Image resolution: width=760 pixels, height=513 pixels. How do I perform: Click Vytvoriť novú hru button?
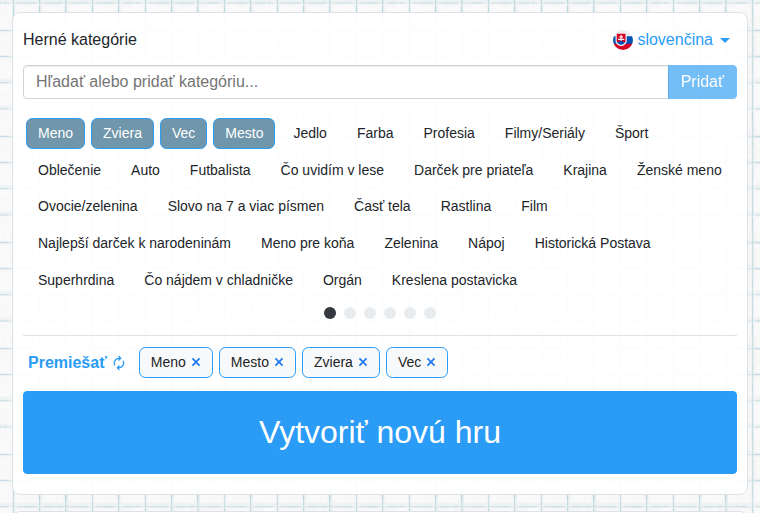[380, 433]
